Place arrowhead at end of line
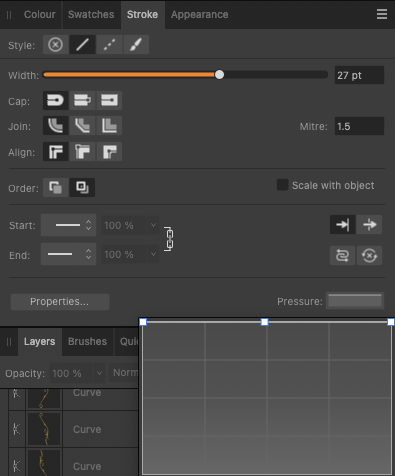Image resolution: width=395 pixels, height=476 pixels. coord(369,225)
